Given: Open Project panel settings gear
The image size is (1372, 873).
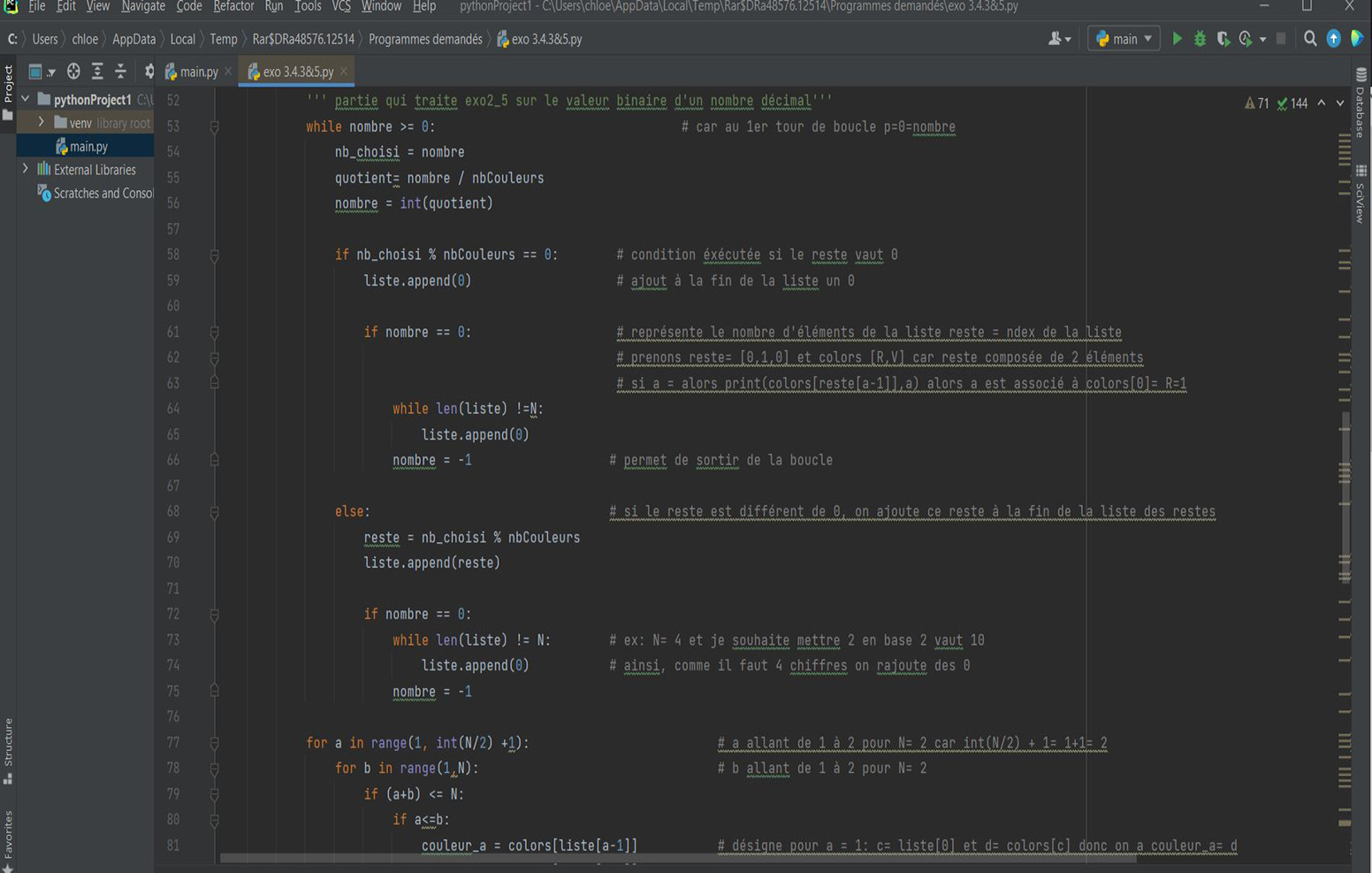Looking at the screenshot, I should [x=149, y=72].
